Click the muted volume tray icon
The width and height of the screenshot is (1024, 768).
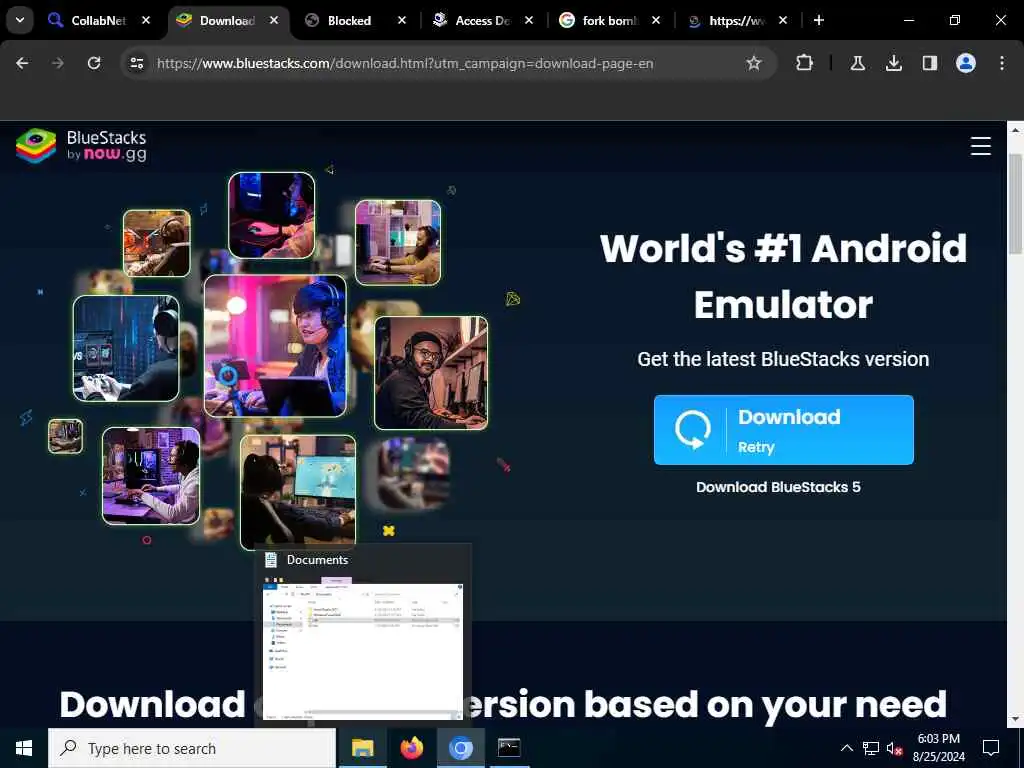coord(894,748)
